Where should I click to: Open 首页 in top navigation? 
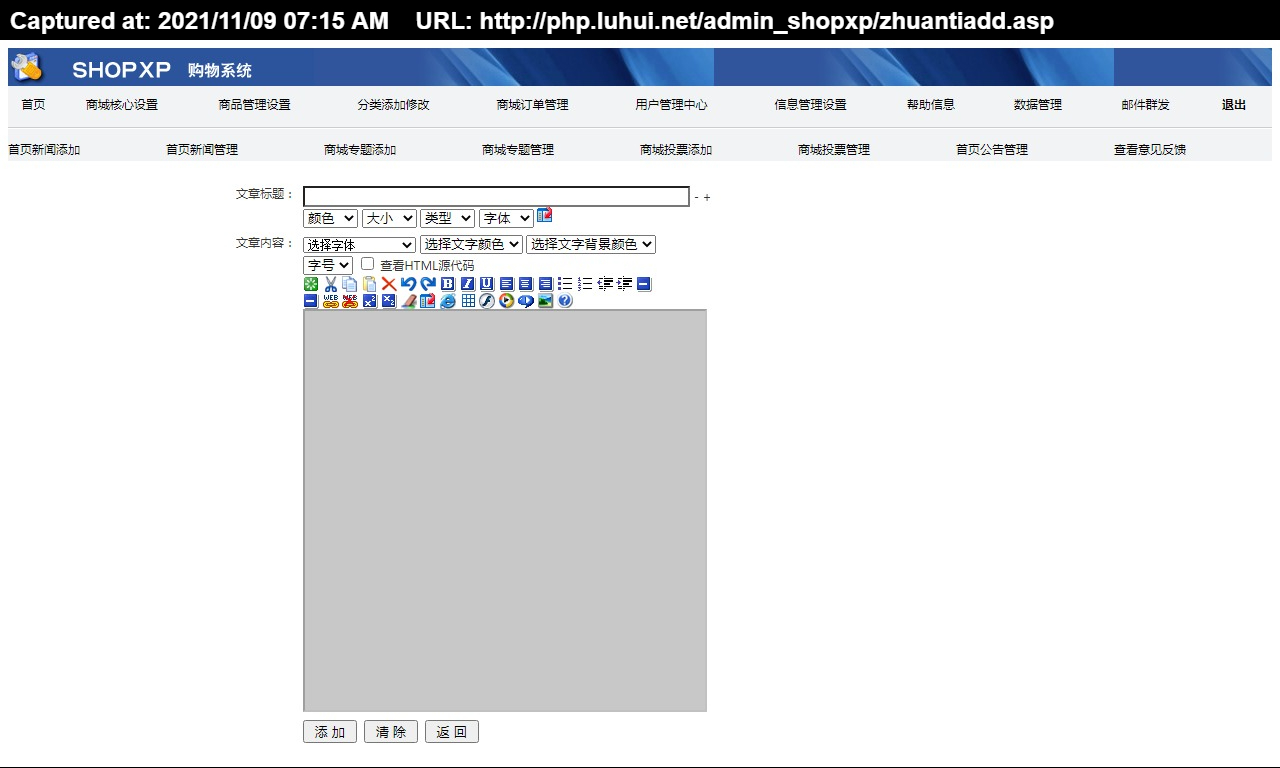pyautogui.click(x=33, y=105)
